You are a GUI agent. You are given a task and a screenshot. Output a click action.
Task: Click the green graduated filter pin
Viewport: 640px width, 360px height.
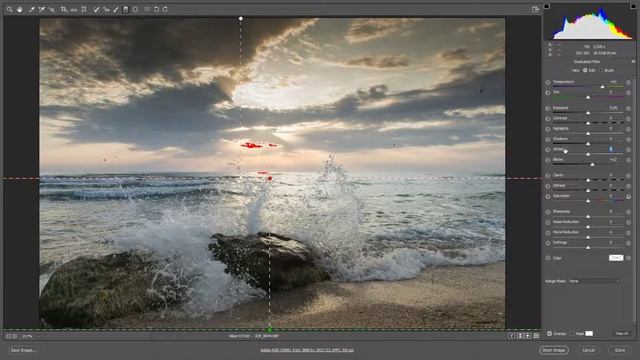click(x=270, y=330)
